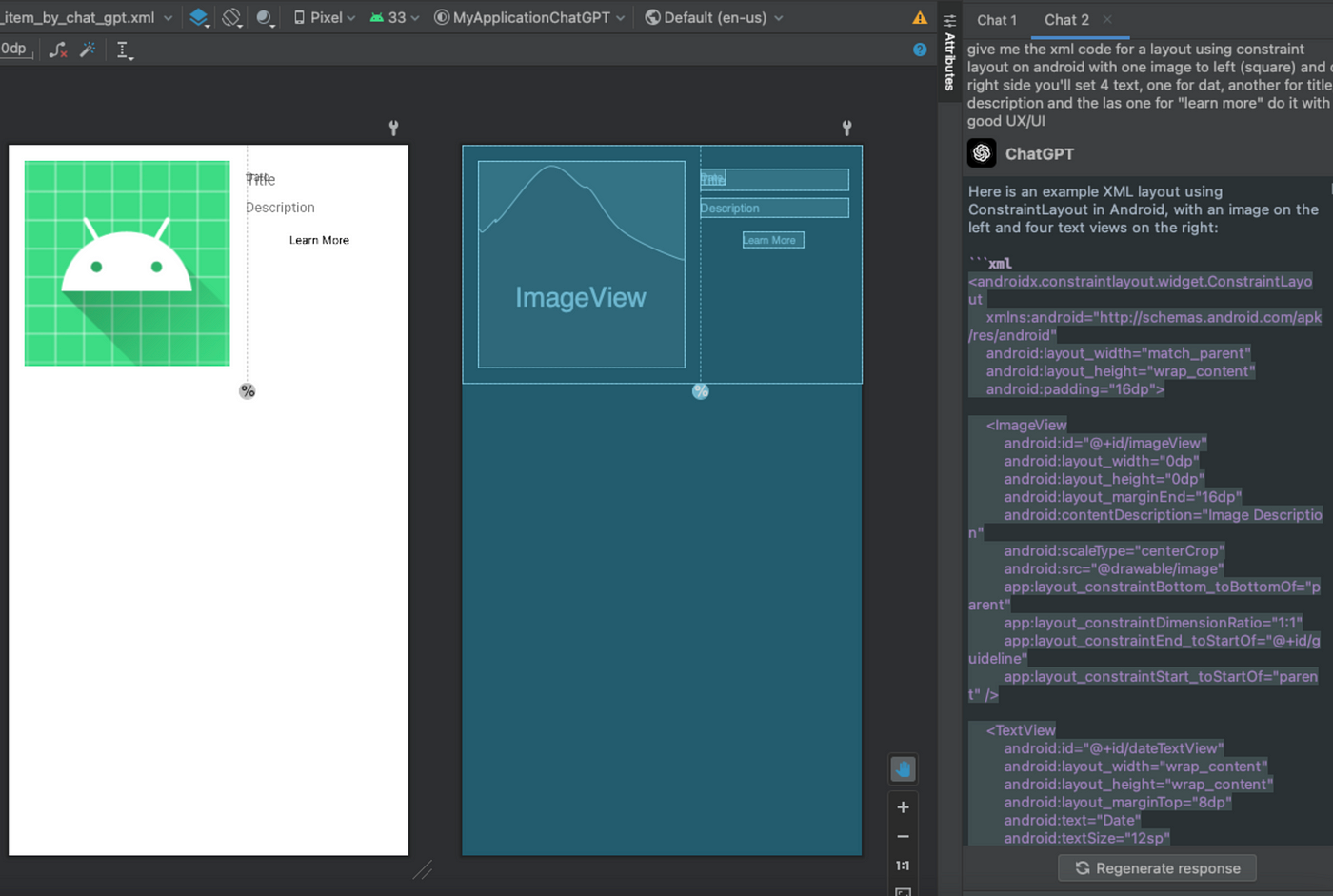Image resolution: width=1333 pixels, height=896 pixels.
Task: Click the clear all constraints icon
Action: coord(58,50)
